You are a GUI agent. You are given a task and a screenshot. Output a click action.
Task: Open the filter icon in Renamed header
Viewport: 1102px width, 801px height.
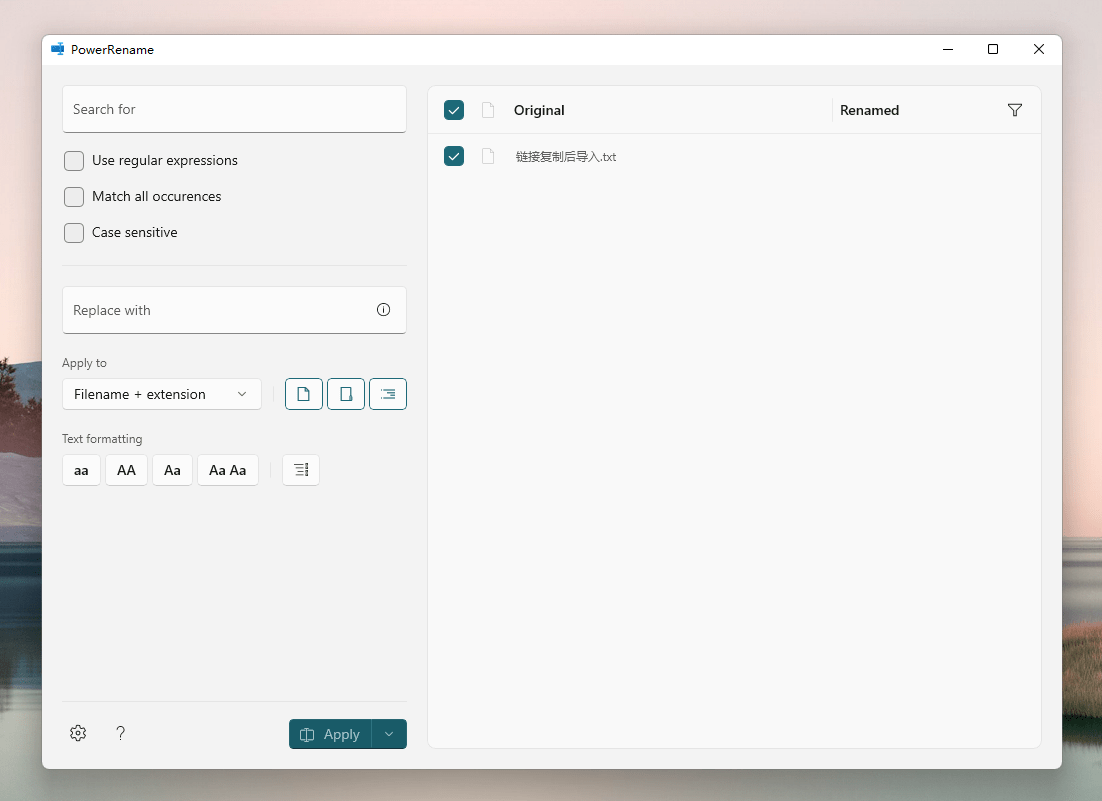(1015, 110)
